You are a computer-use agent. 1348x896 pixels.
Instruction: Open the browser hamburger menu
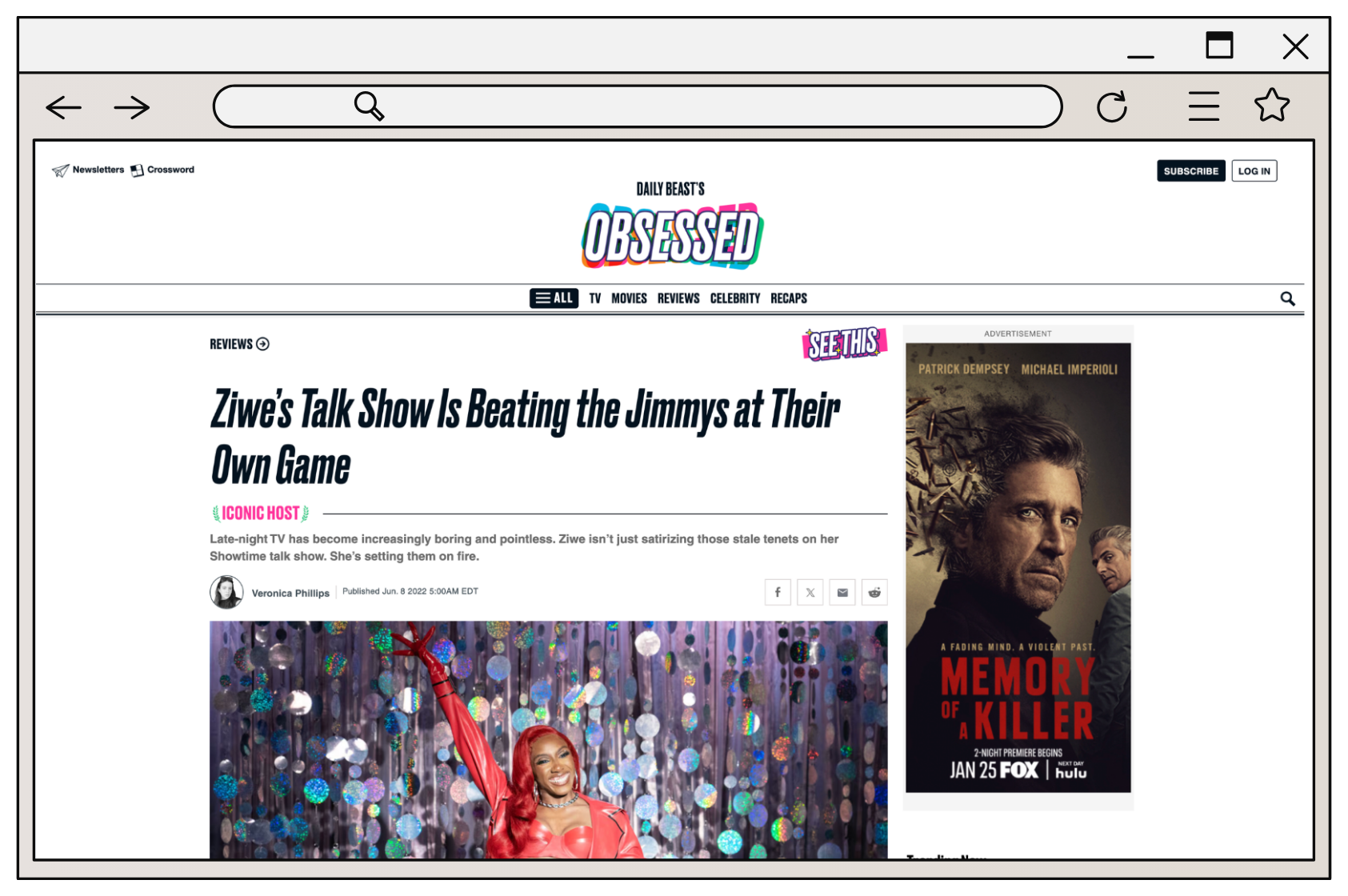tap(1202, 105)
